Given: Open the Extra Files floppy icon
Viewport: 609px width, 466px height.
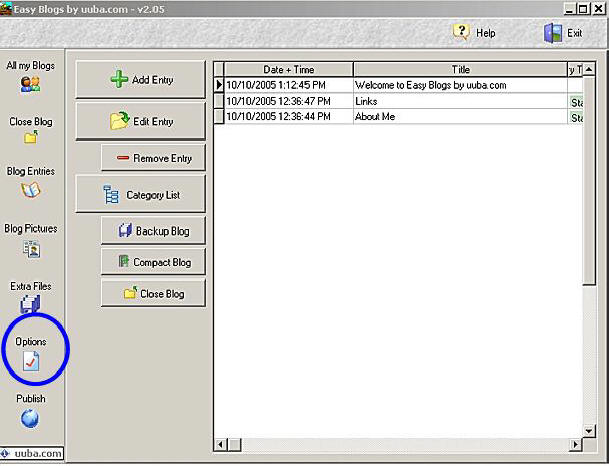Looking at the screenshot, I should (x=30, y=304).
